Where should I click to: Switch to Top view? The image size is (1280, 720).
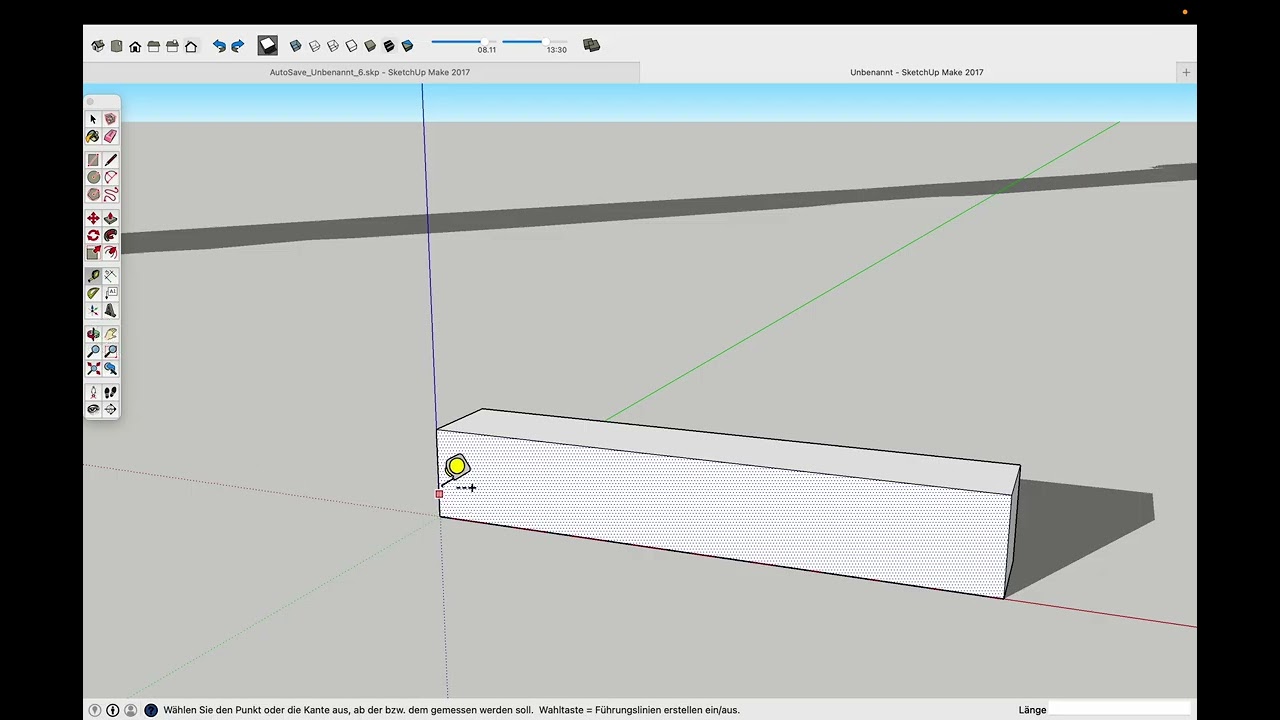116,46
